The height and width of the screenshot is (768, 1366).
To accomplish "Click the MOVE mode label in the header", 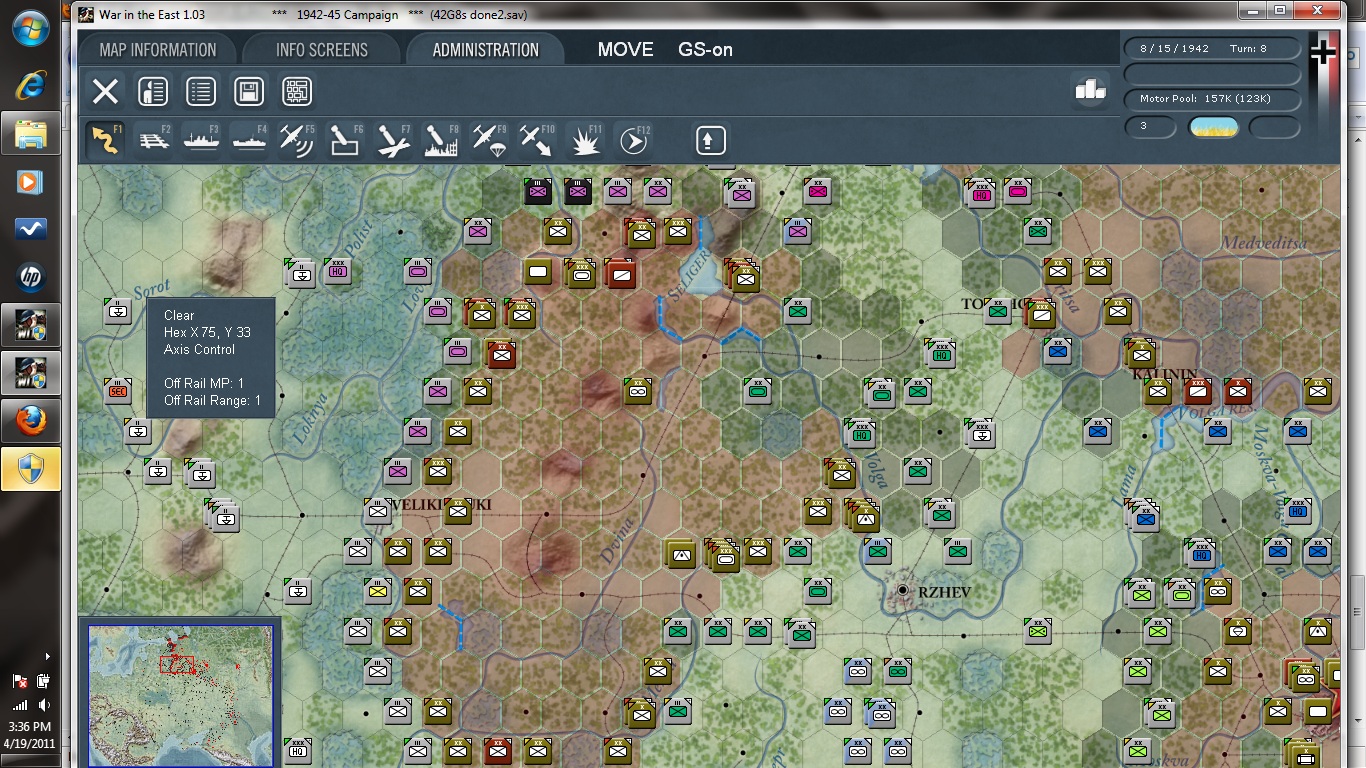I will coord(625,50).
